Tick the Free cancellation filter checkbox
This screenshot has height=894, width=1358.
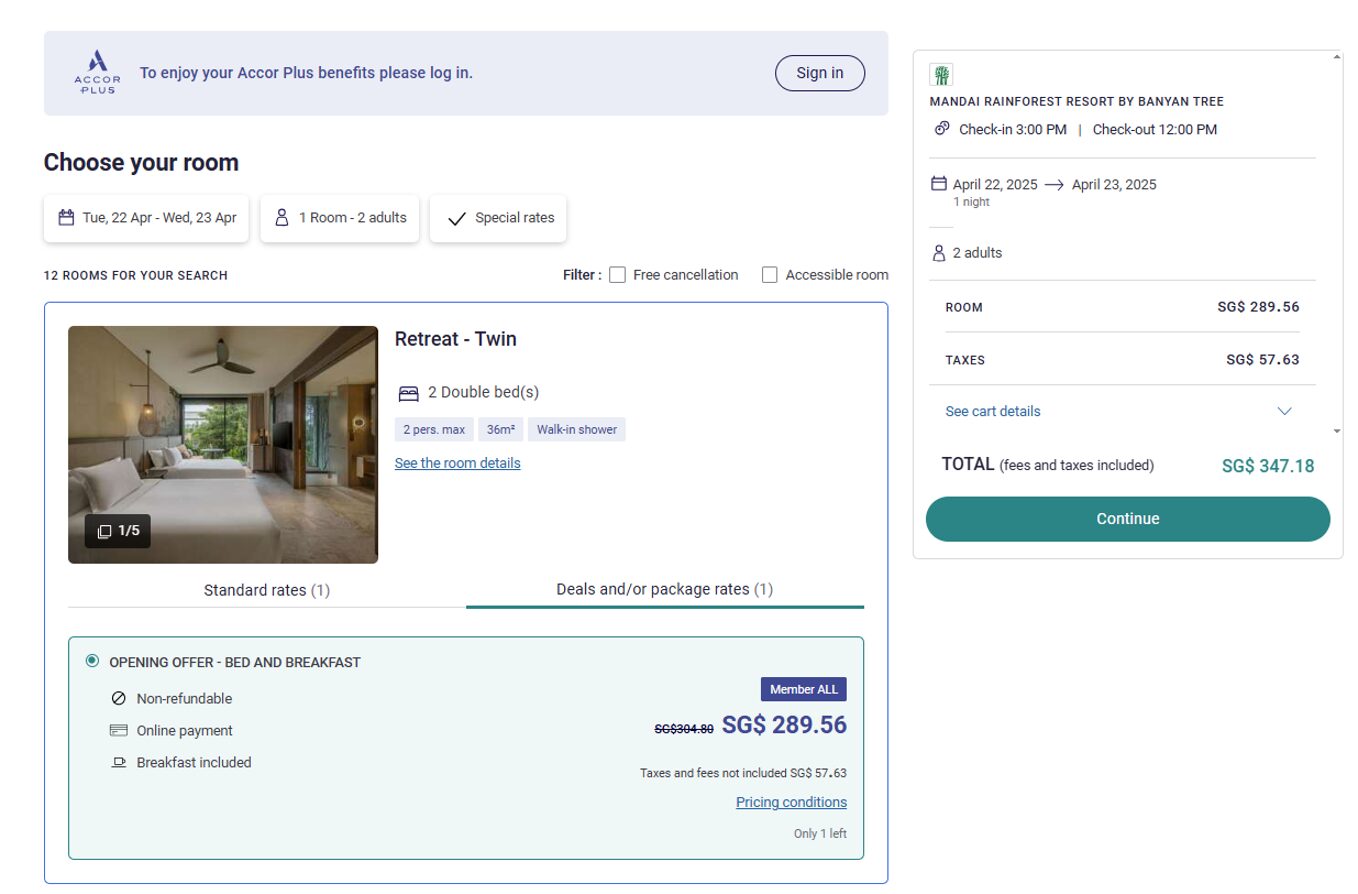point(617,275)
